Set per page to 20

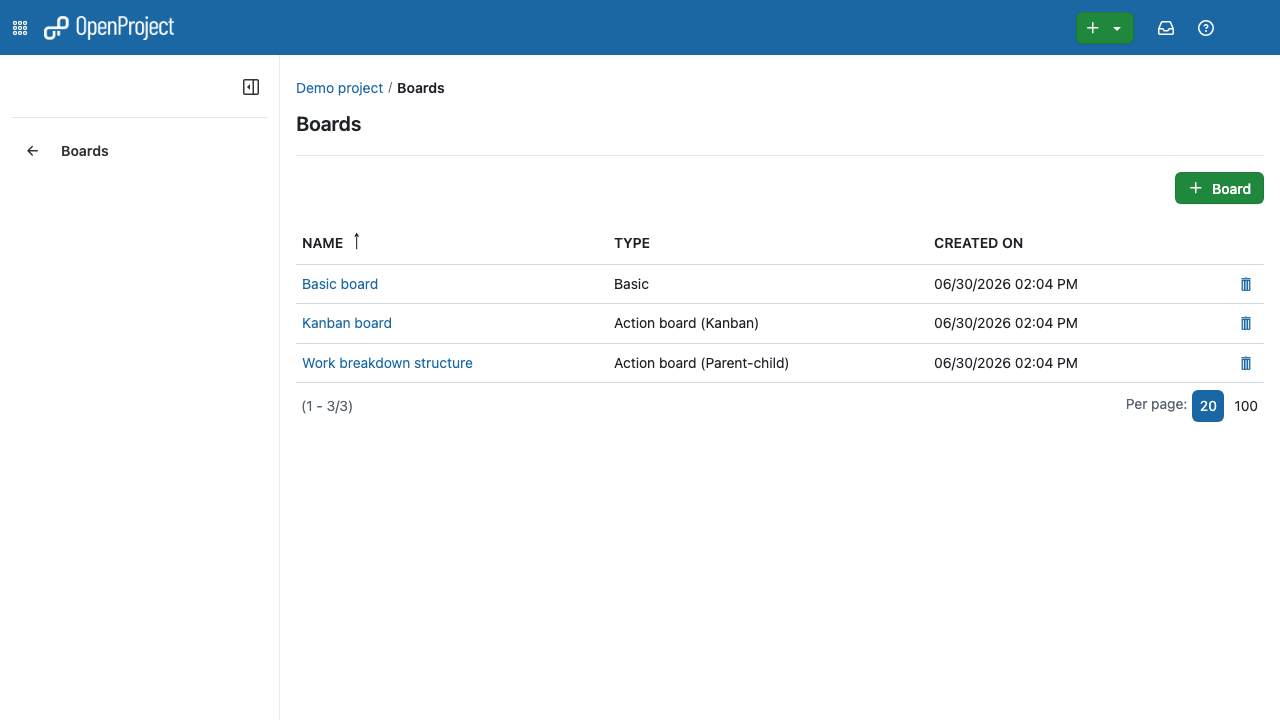(x=1208, y=406)
